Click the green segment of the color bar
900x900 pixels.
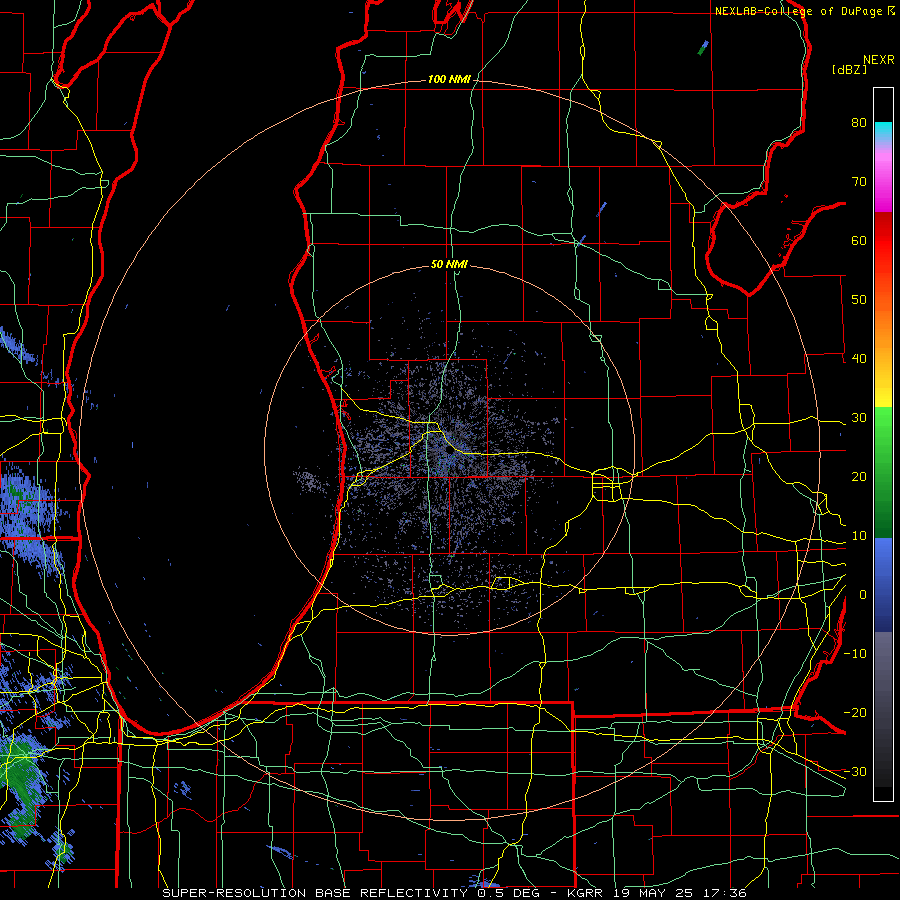[x=883, y=471]
